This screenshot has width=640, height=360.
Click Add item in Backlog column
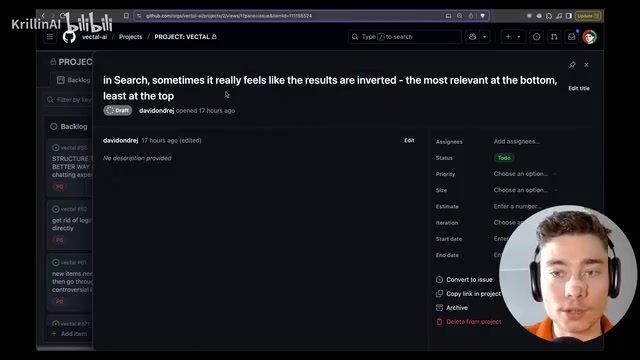[69, 333]
